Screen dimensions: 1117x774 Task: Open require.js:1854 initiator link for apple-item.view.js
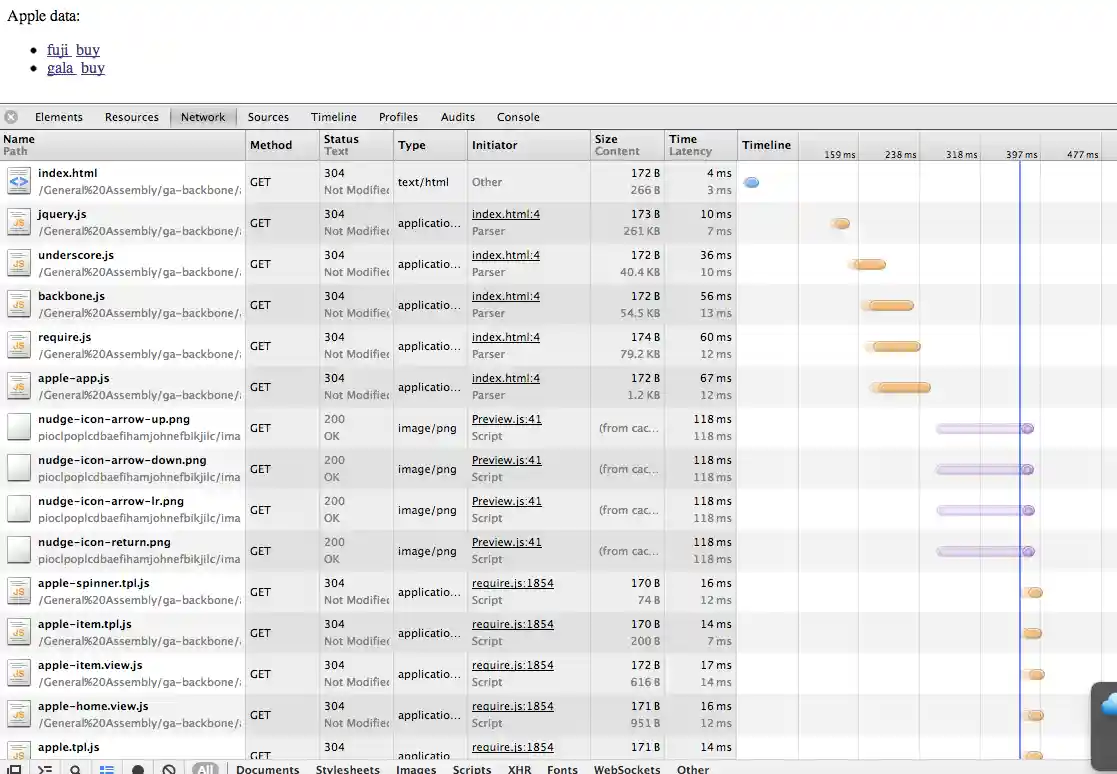tap(512, 665)
